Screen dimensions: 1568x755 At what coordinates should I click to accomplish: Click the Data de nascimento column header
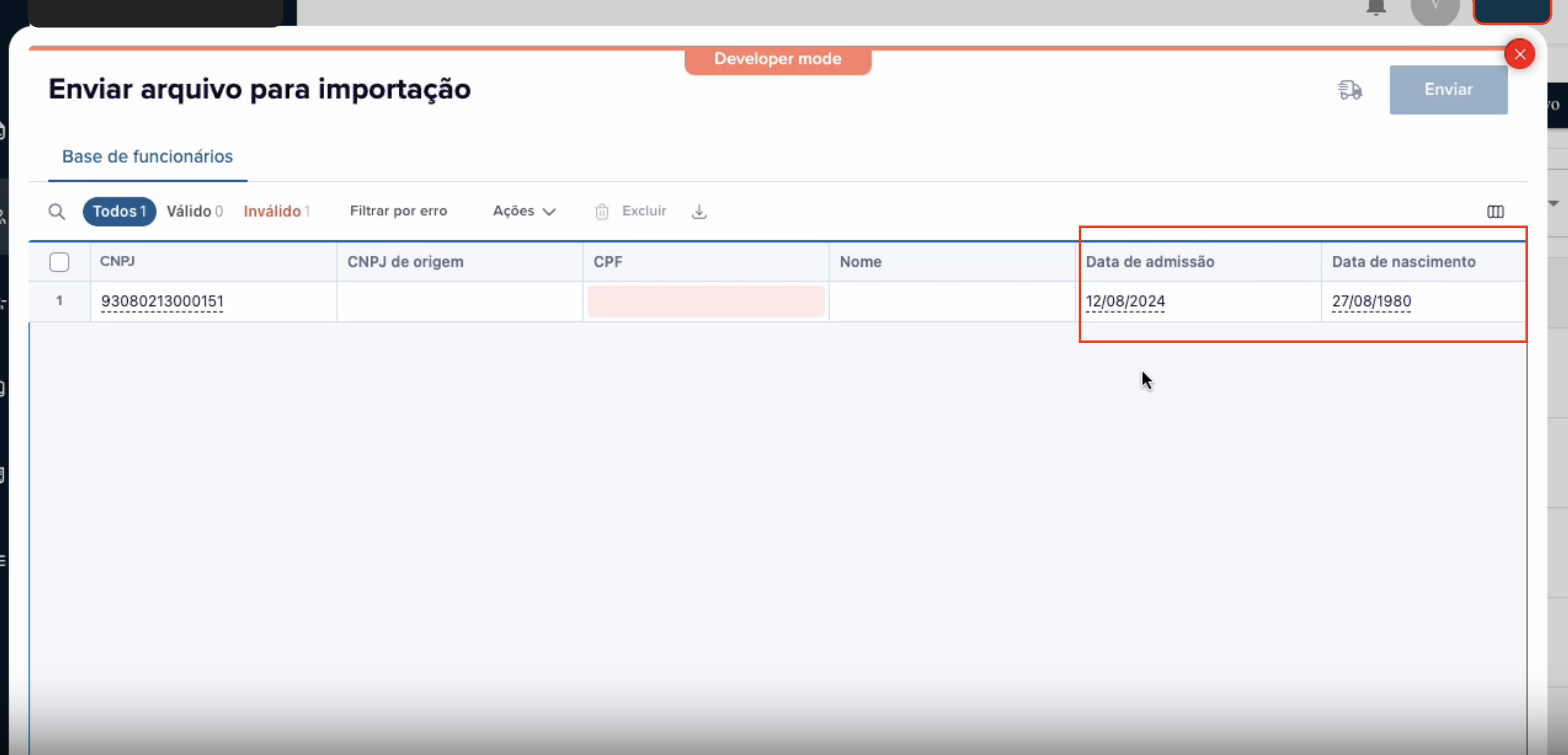point(1403,262)
